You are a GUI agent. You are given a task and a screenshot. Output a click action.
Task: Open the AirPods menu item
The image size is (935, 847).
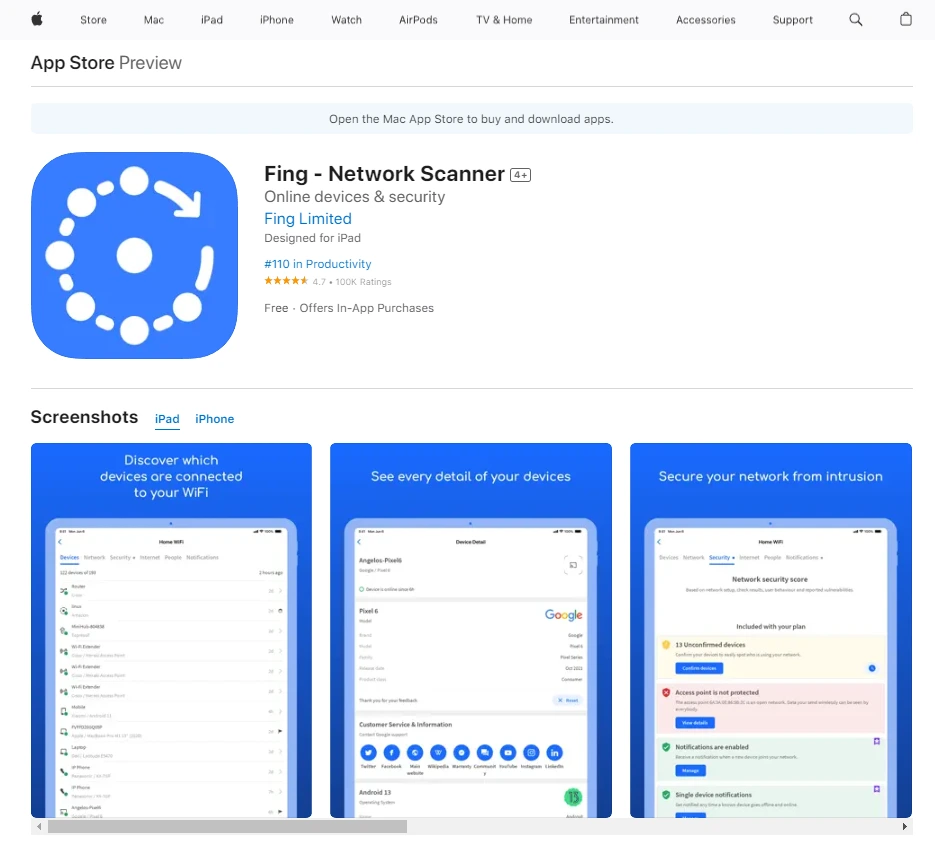pos(418,20)
